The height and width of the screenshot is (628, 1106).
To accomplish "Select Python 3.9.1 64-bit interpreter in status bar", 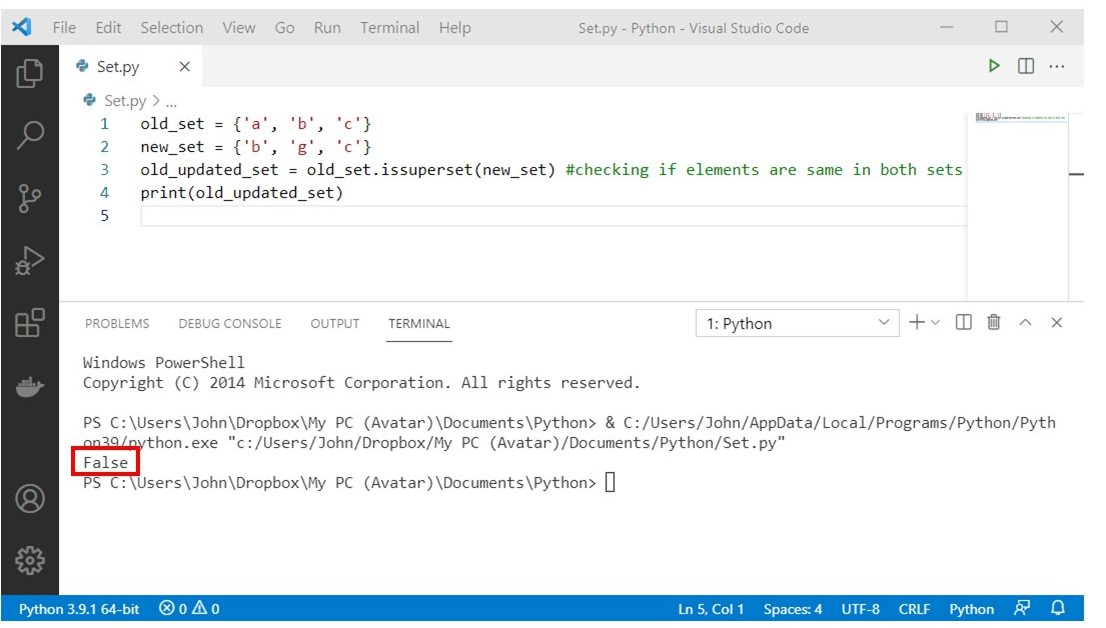I will [x=79, y=609].
